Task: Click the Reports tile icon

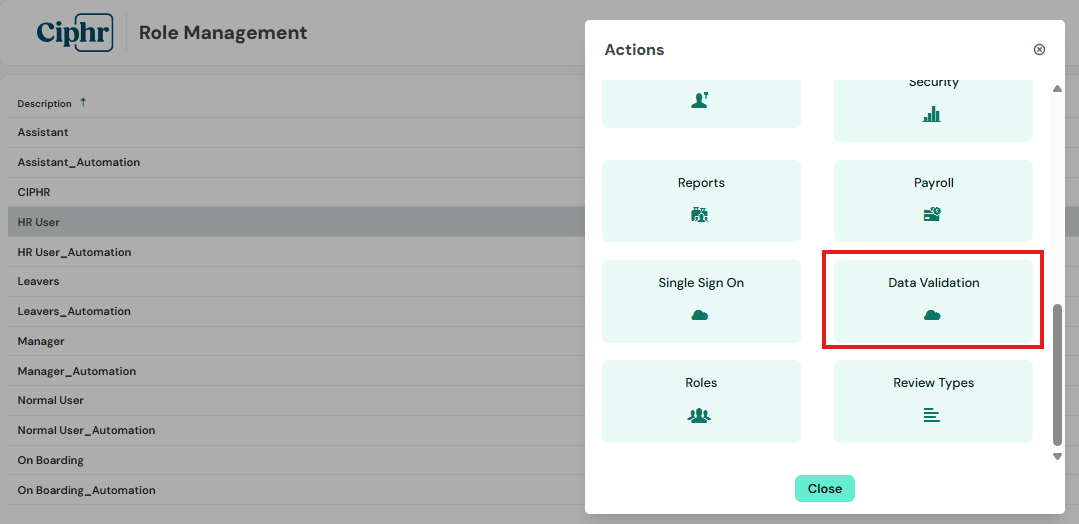Action: tap(700, 215)
